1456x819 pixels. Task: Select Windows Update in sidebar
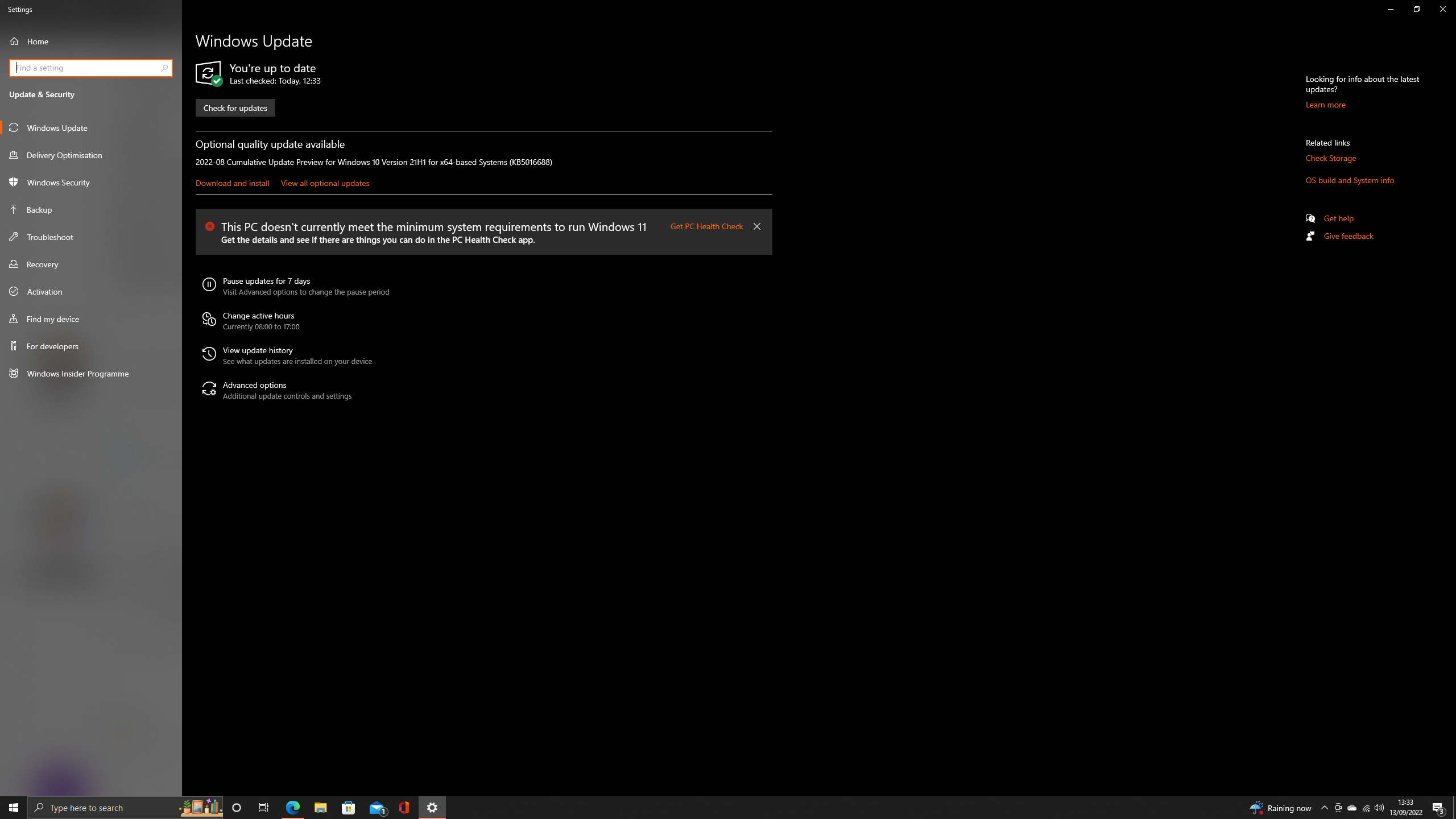click(x=91, y=127)
